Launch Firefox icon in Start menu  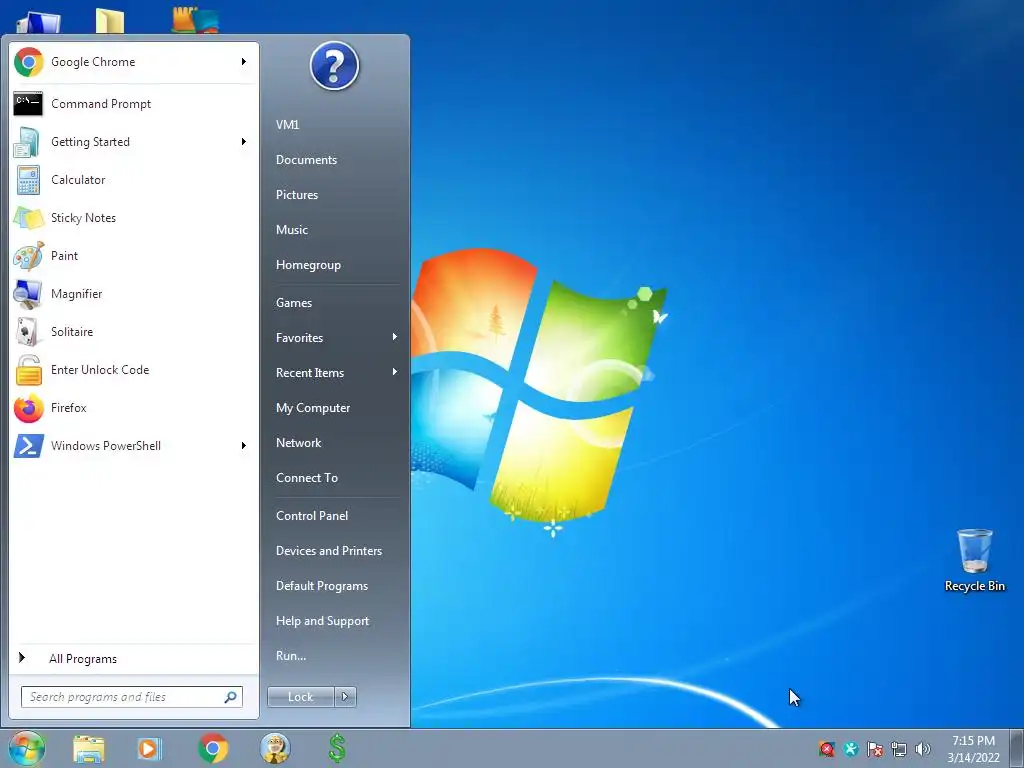pyautogui.click(x=28, y=408)
